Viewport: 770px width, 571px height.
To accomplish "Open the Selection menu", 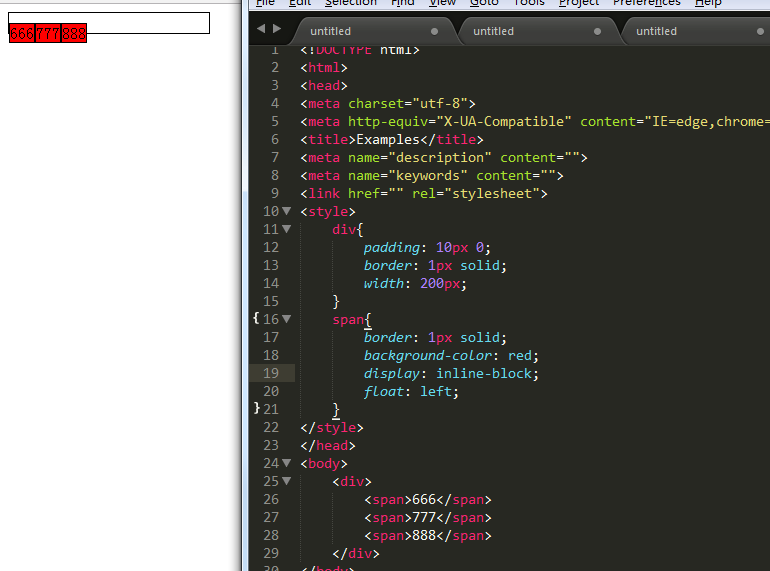I will [351, 3].
